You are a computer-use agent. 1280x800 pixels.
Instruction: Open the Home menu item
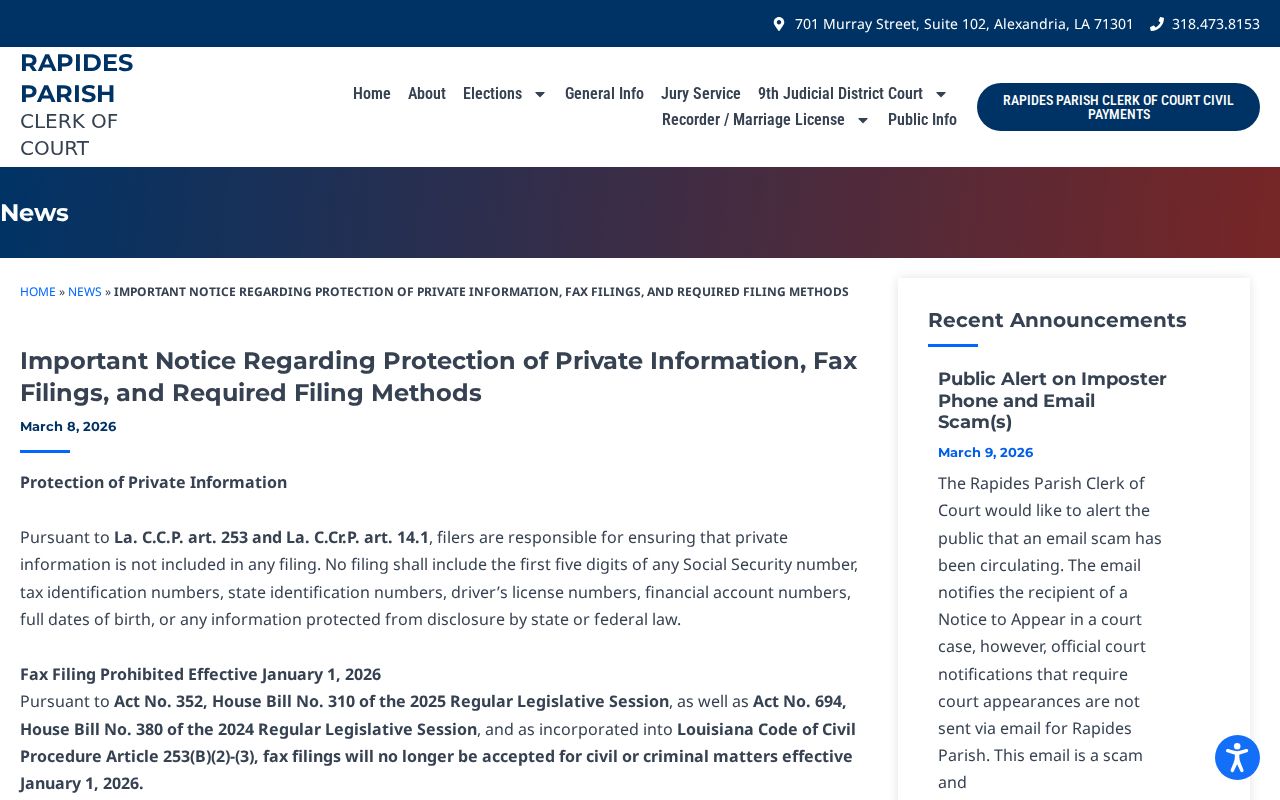click(372, 94)
